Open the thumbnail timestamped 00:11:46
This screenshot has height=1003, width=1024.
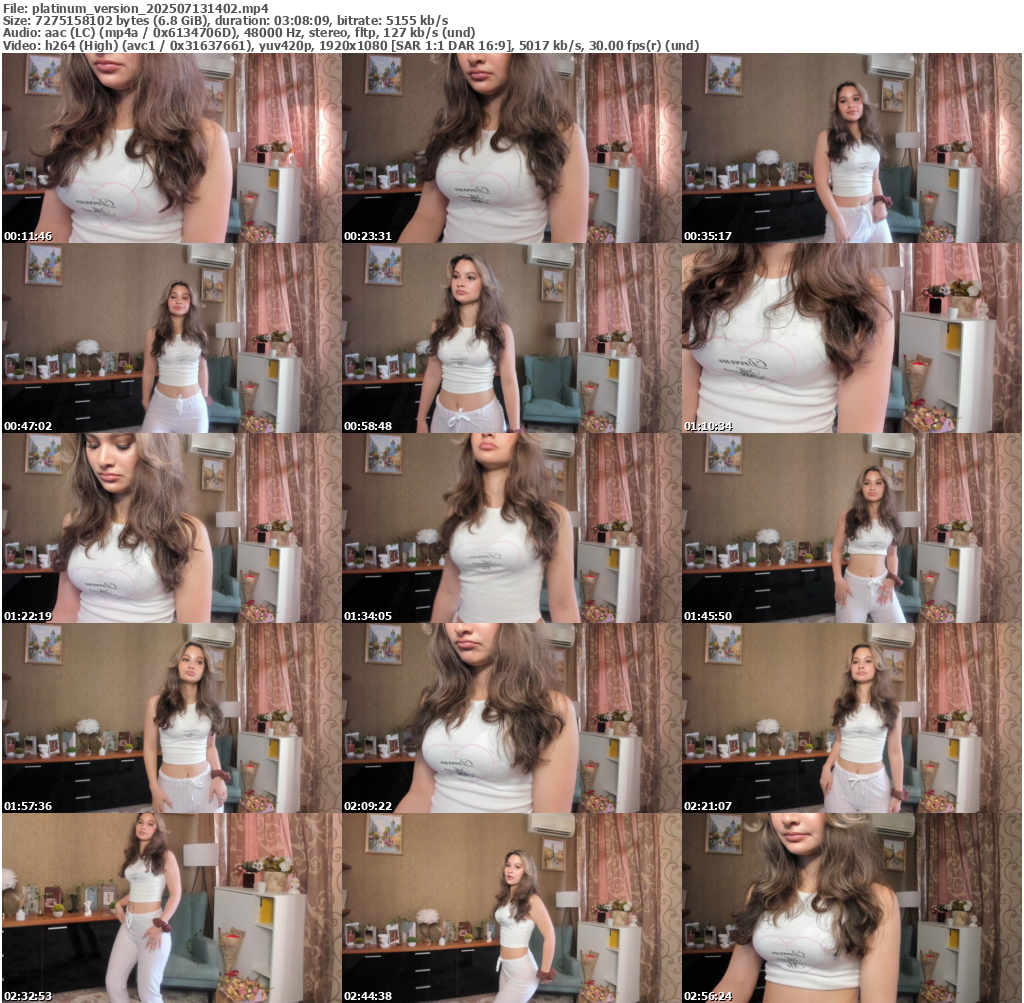(171, 149)
